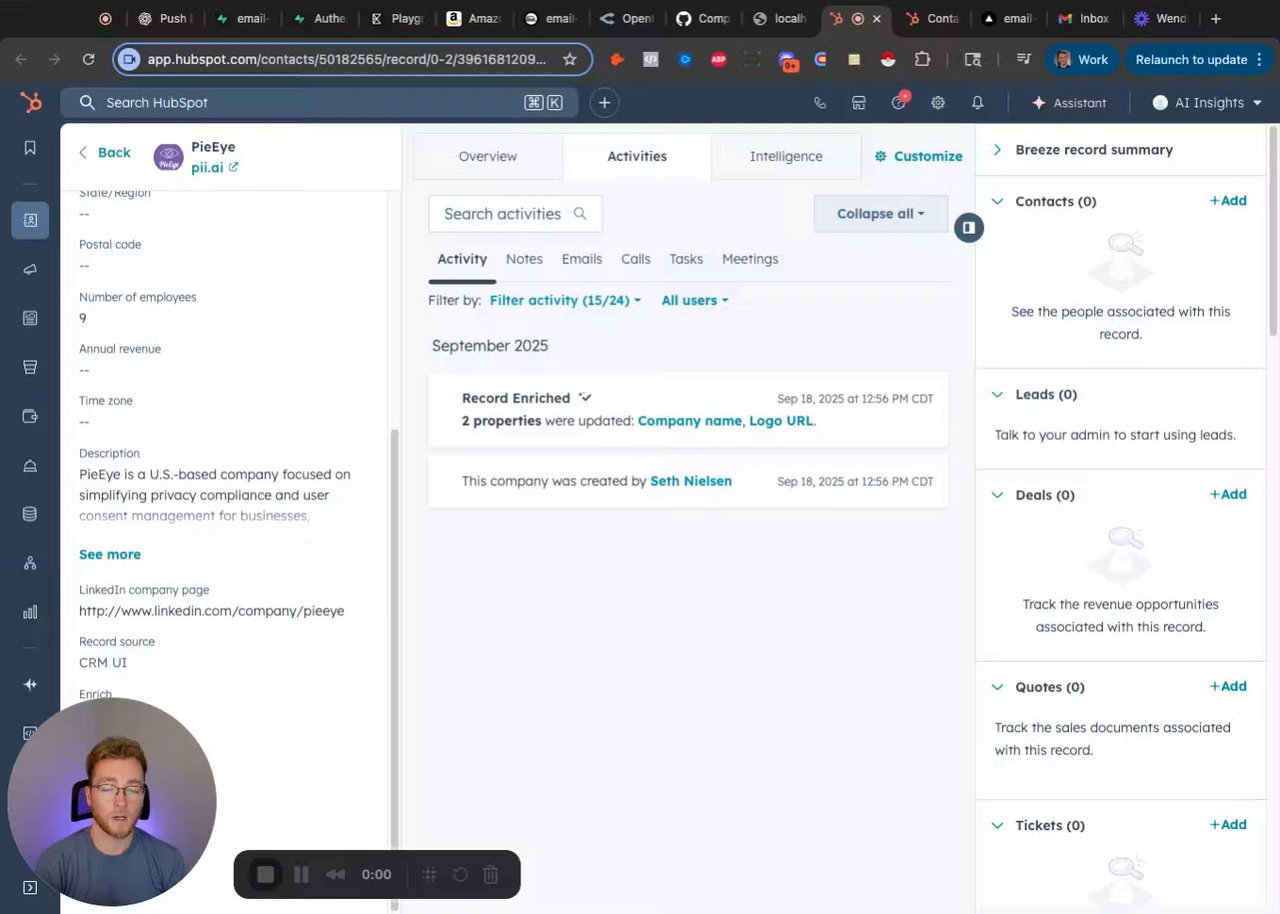The width and height of the screenshot is (1280, 914).
Task: Click Relaunch to update Chrome
Action: [1198, 59]
